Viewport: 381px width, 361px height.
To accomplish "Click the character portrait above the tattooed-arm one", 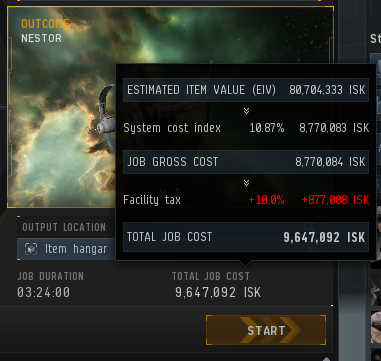I will pos(376,292).
